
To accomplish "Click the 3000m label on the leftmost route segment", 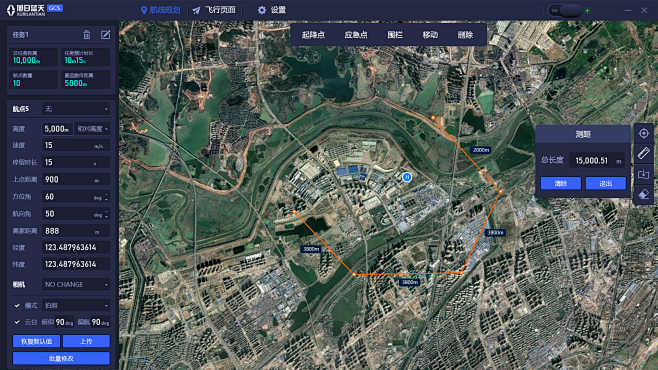I will 311,249.
